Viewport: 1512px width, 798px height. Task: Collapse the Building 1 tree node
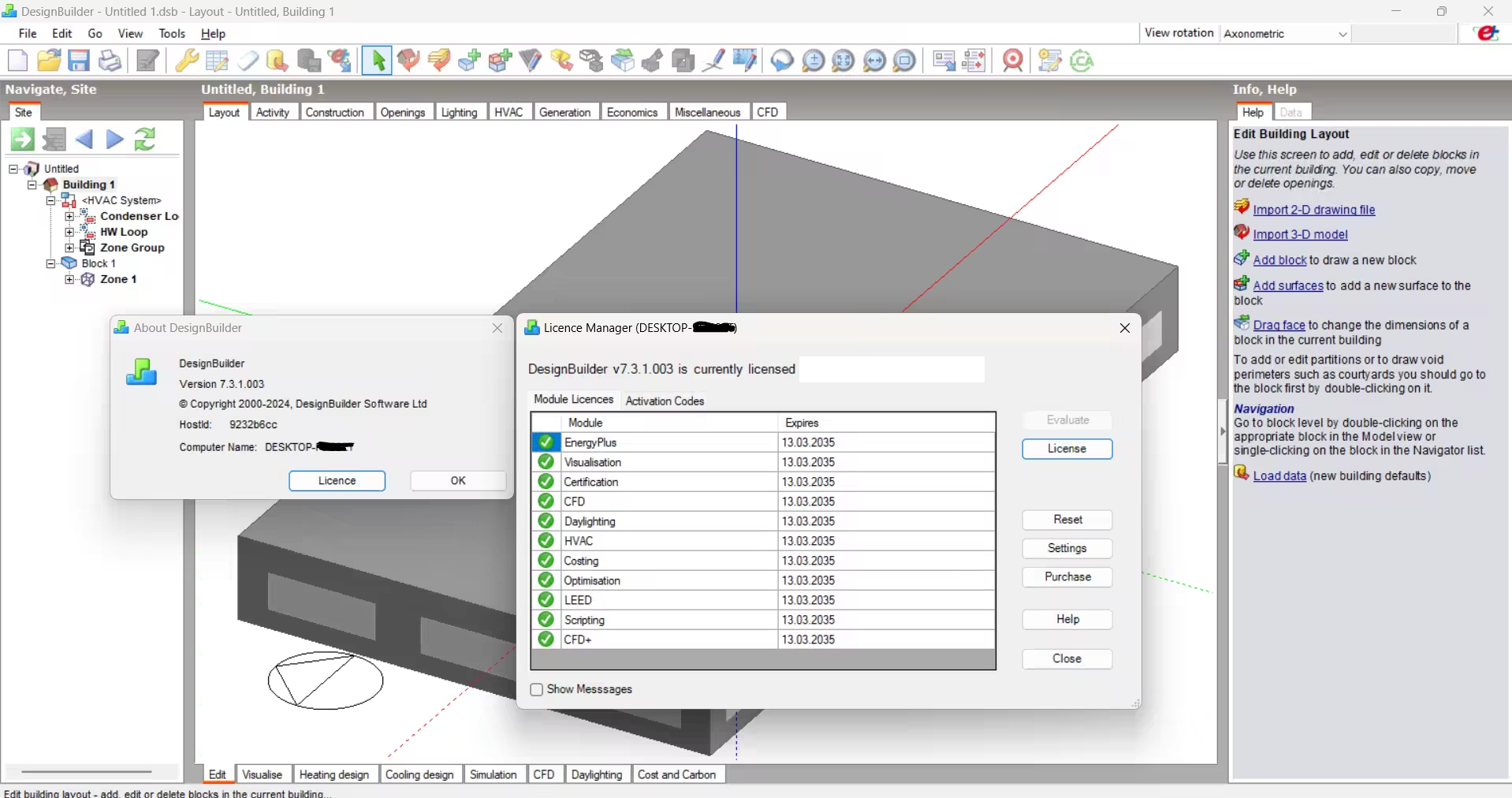pos(32,185)
